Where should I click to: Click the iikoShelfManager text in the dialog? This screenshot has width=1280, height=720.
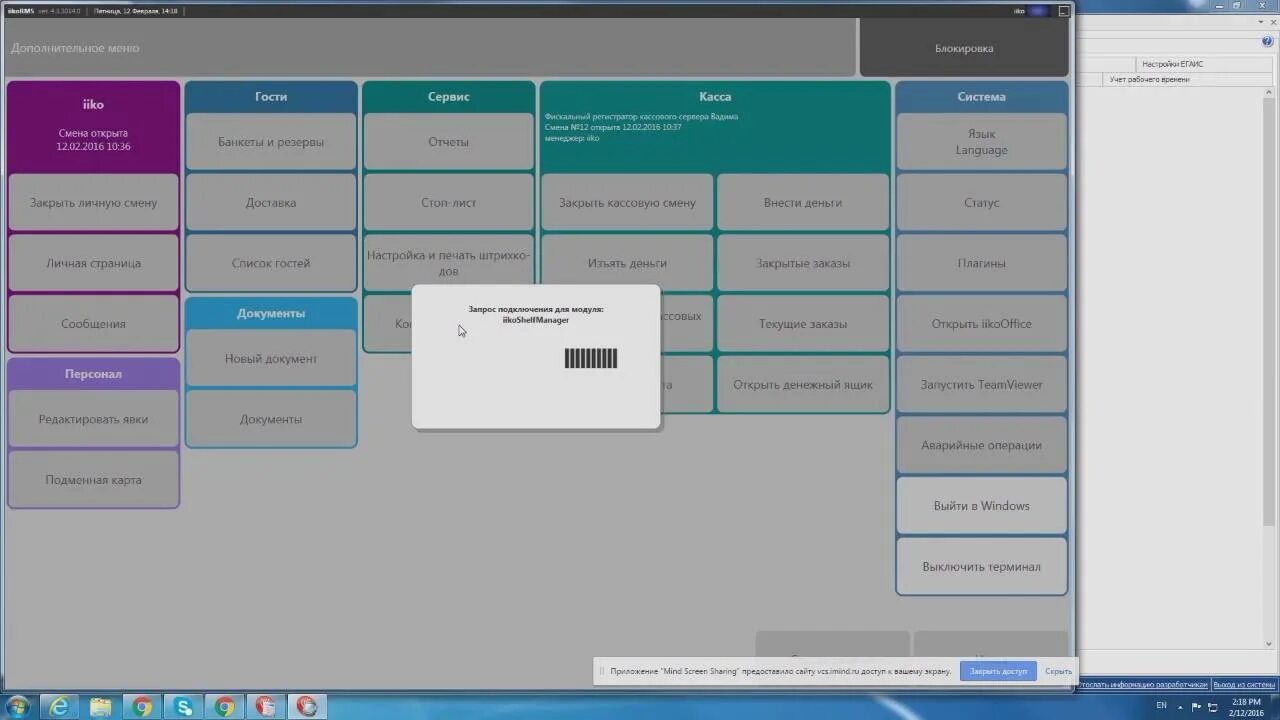pos(536,320)
